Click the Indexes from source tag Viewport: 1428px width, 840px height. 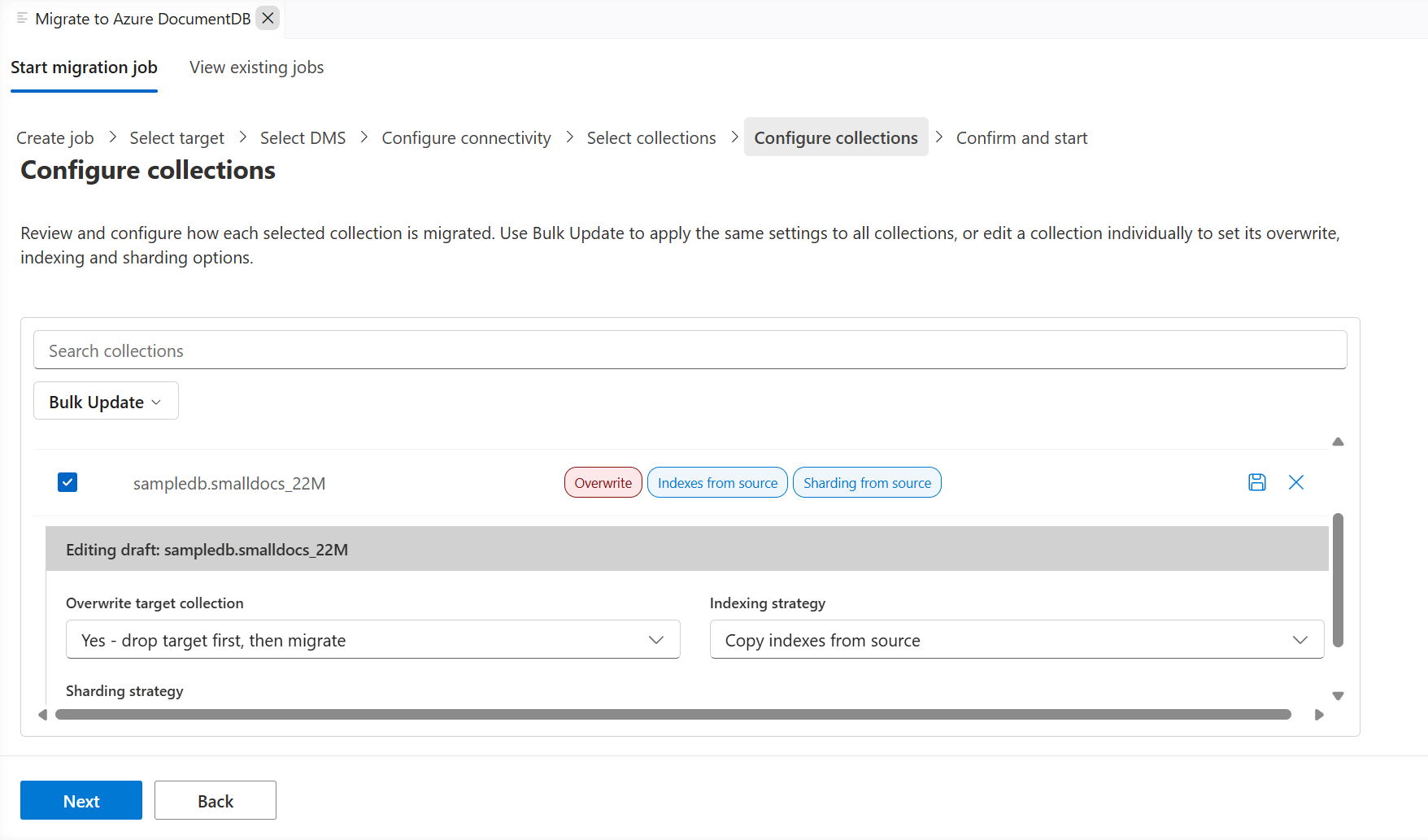[717, 482]
